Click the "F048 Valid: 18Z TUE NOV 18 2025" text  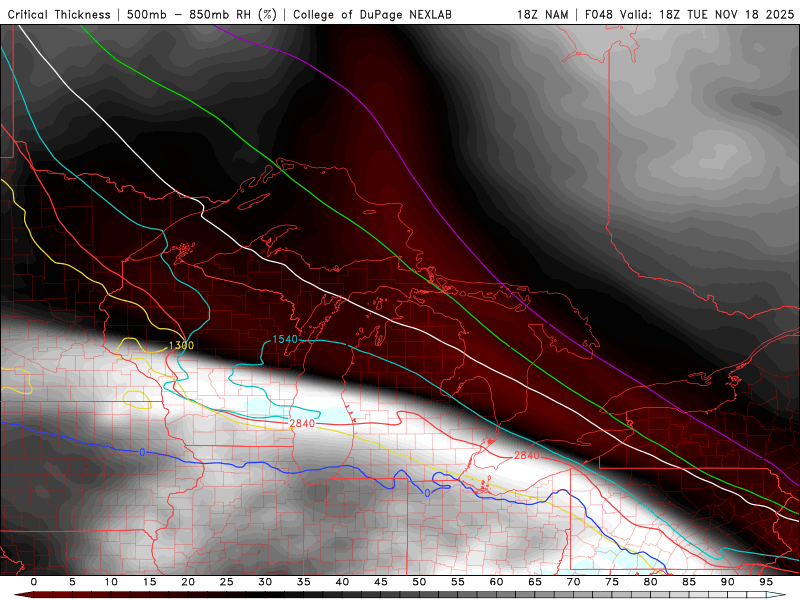pyautogui.click(x=689, y=14)
